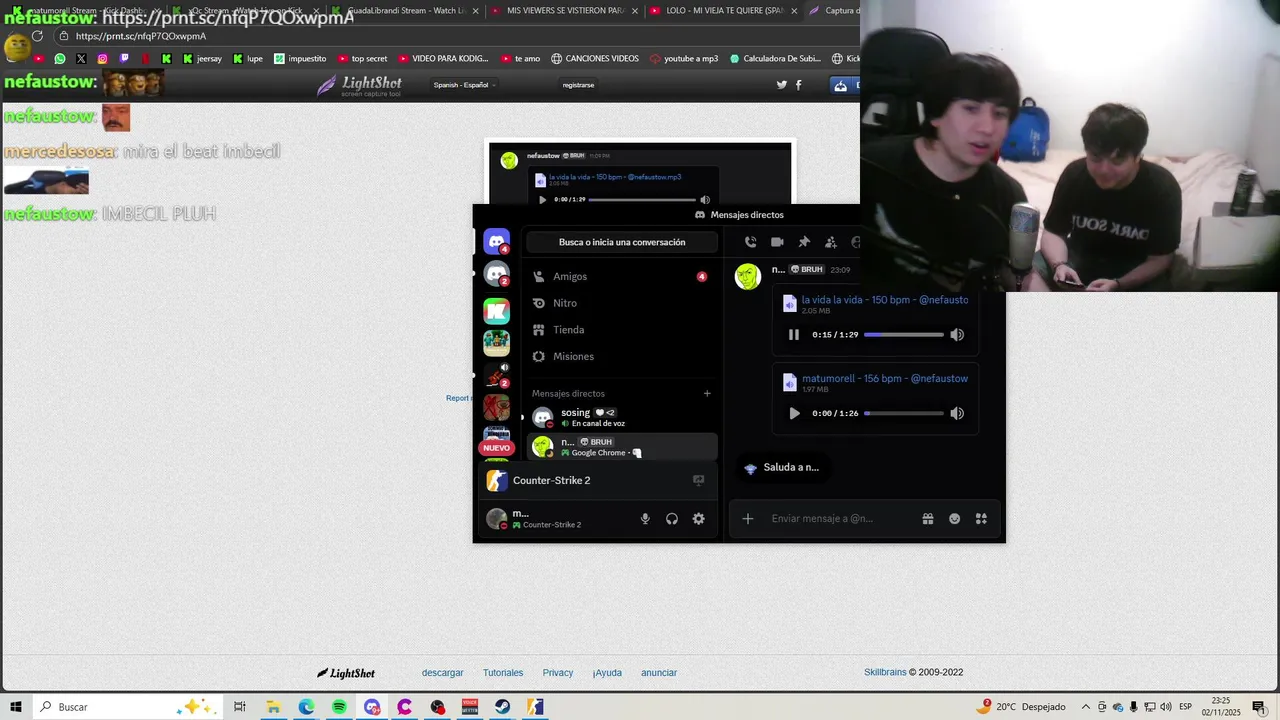This screenshot has height=720, width=1280.
Task: Open Counter-Strike 2 activity panel
Action: pos(596,480)
